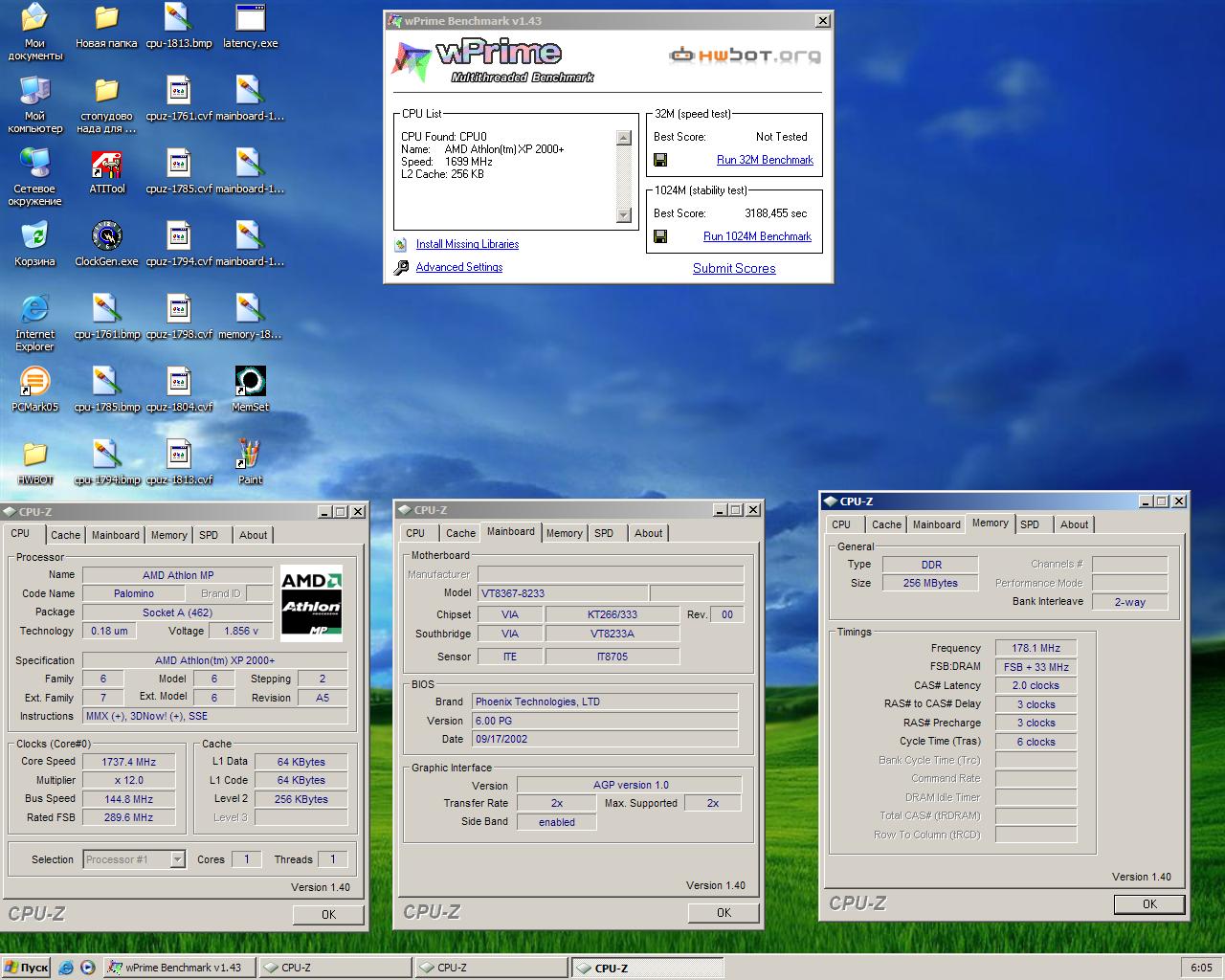The width and height of the screenshot is (1225, 980).
Task: Select the cpu-1785.bmp file icon
Action: [x=106, y=383]
